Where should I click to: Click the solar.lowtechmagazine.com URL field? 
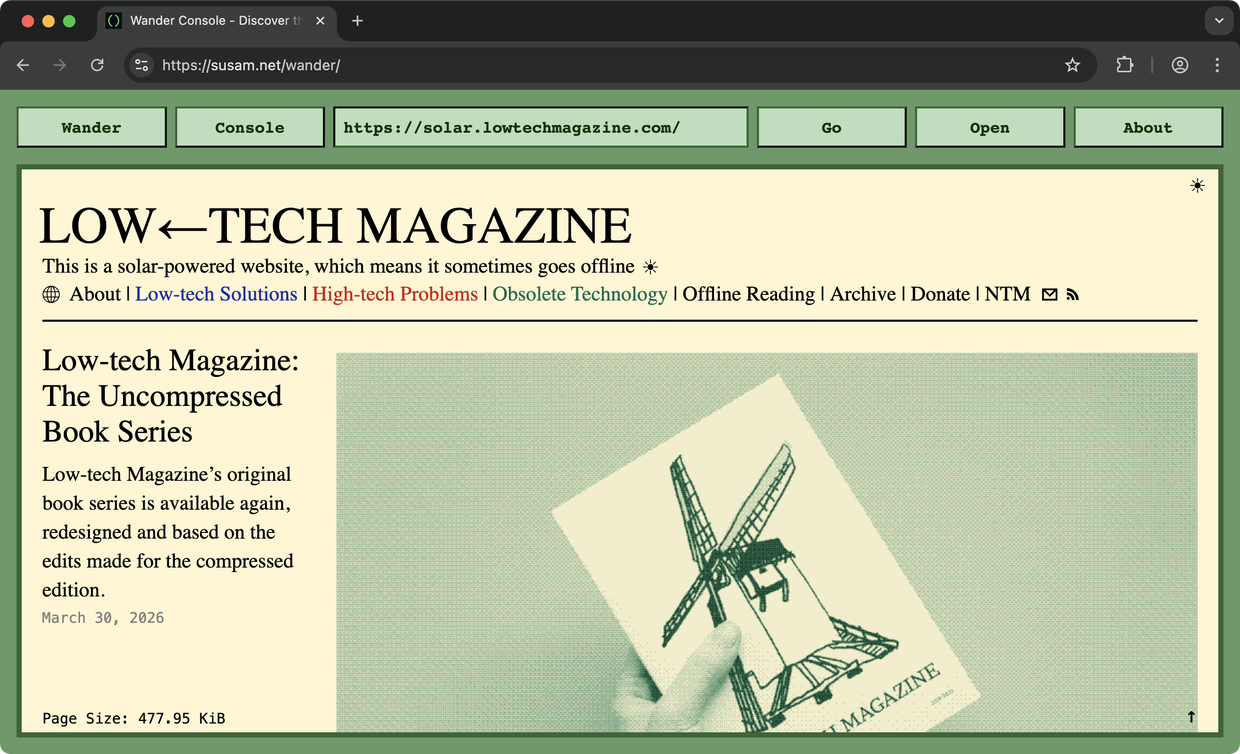point(540,127)
